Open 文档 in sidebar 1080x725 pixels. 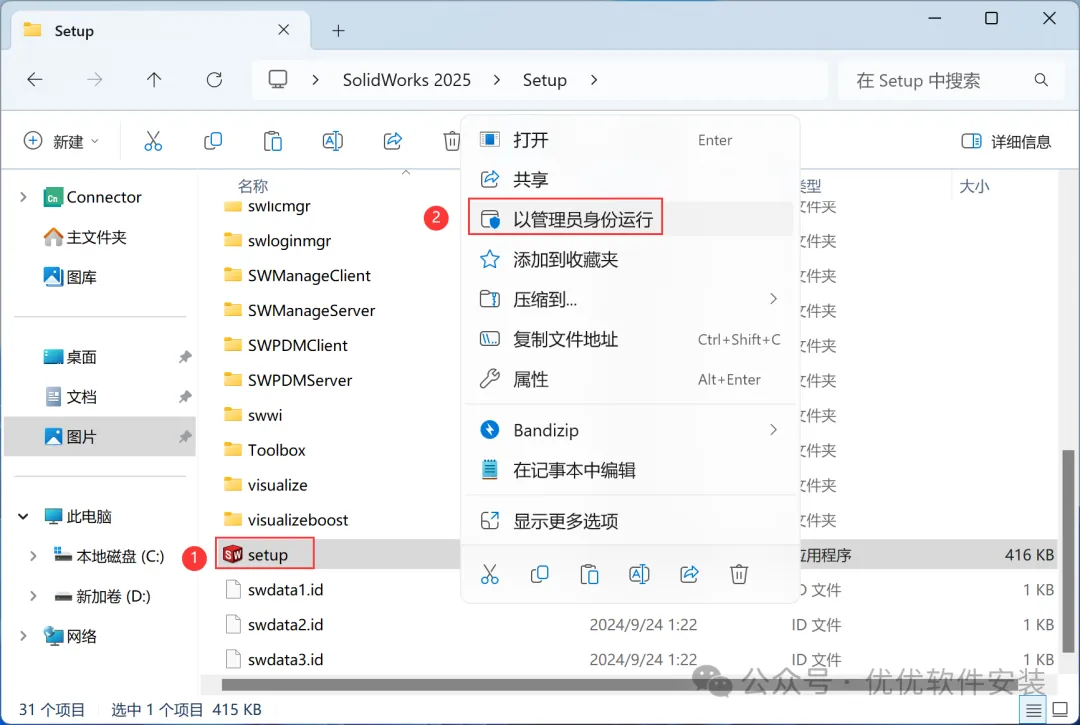click(70, 397)
